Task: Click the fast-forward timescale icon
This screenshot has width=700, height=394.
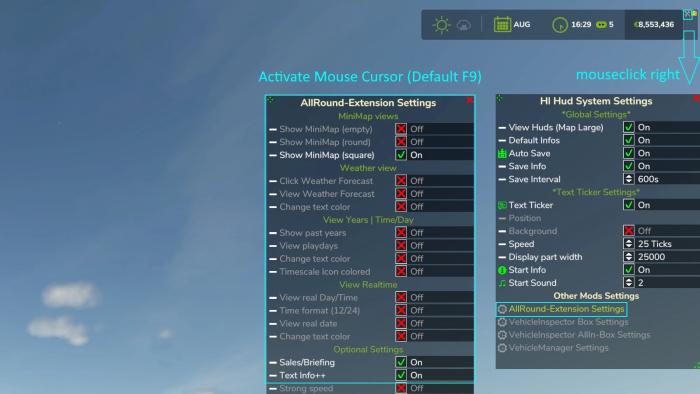Action: [601, 25]
